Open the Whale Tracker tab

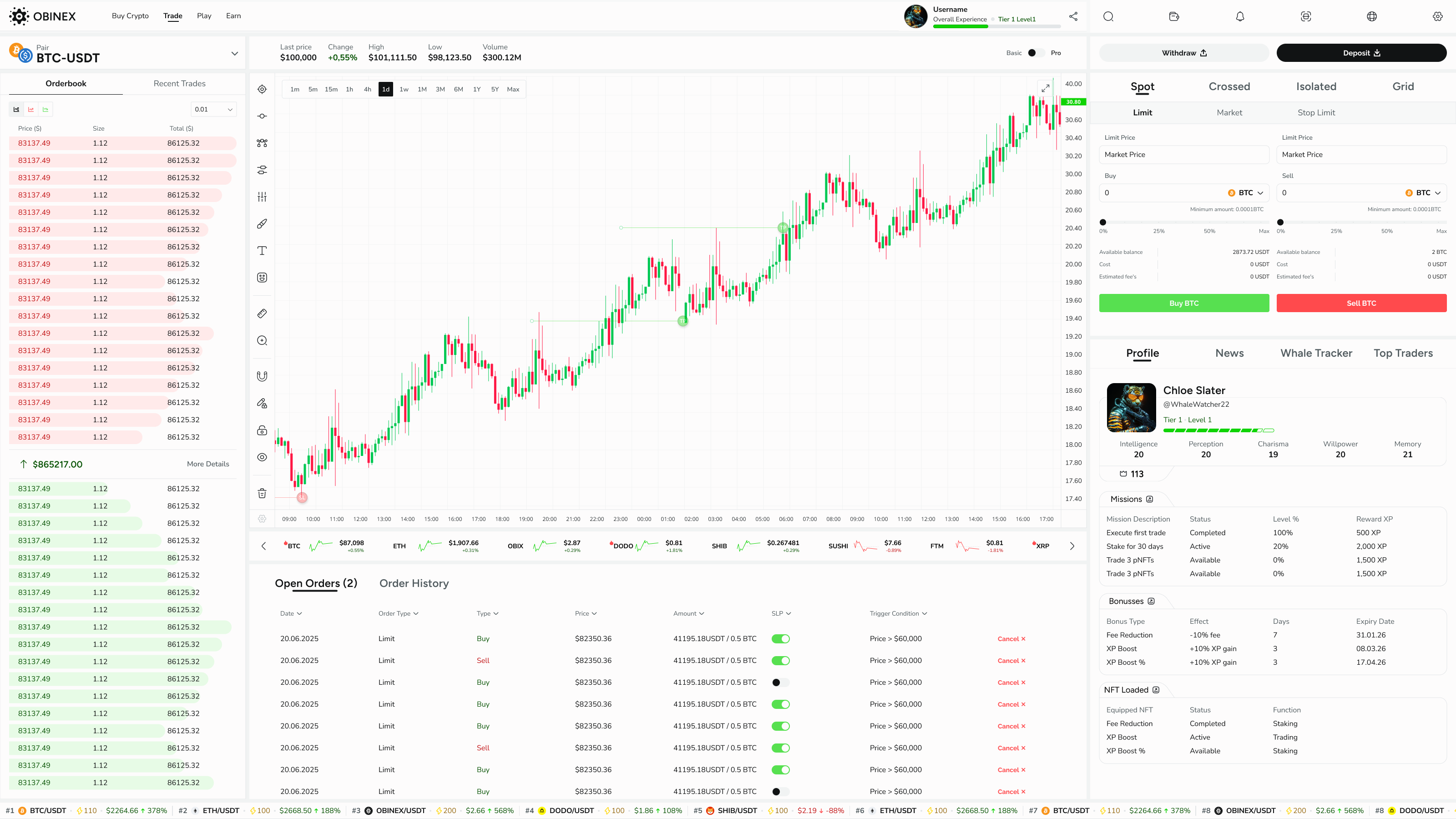1316,353
